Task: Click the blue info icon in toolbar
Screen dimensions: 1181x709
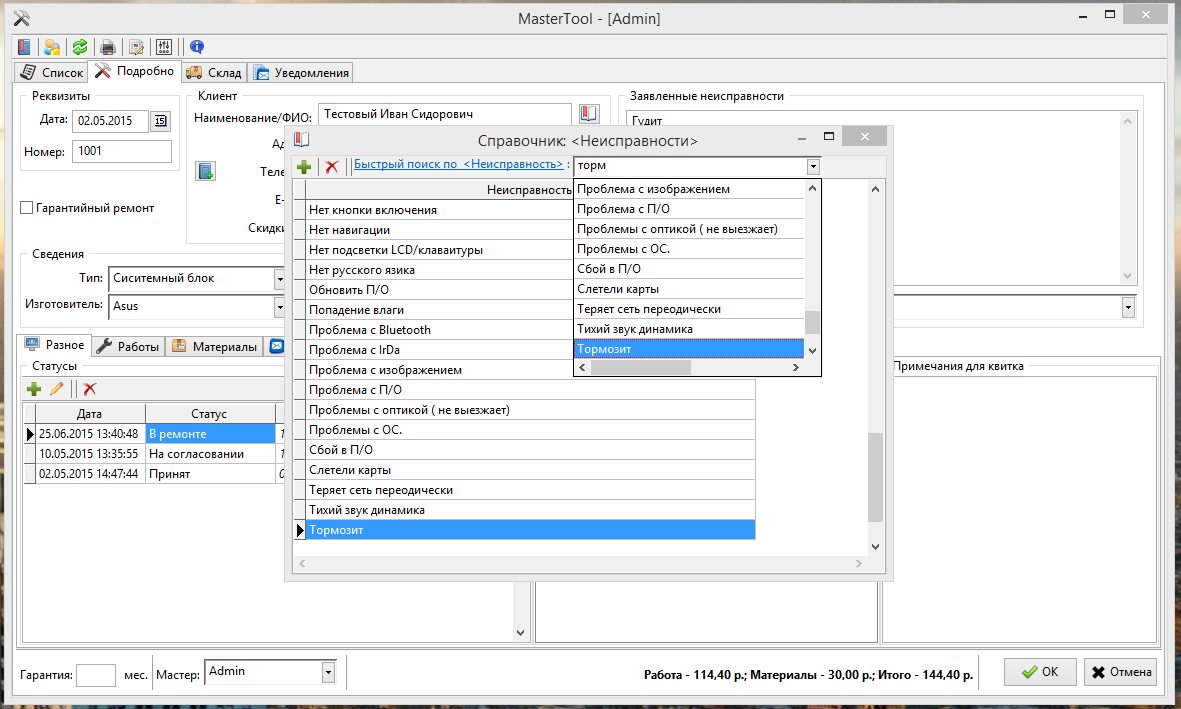Action: pyautogui.click(x=197, y=47)
